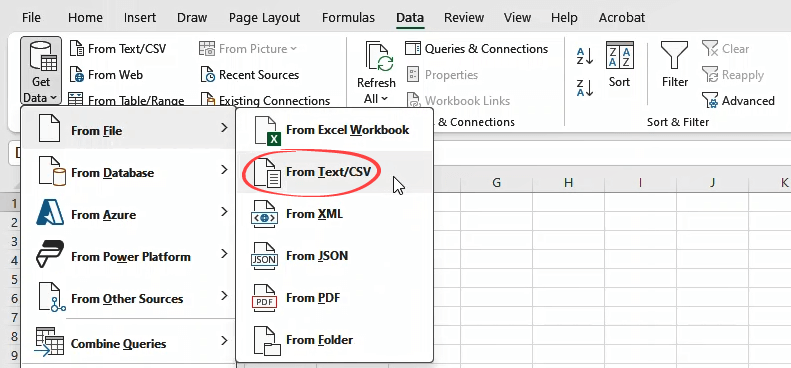Viewport: 791px width, 368px height.
Task: Open Existing Connections
Action: [265, 100]
